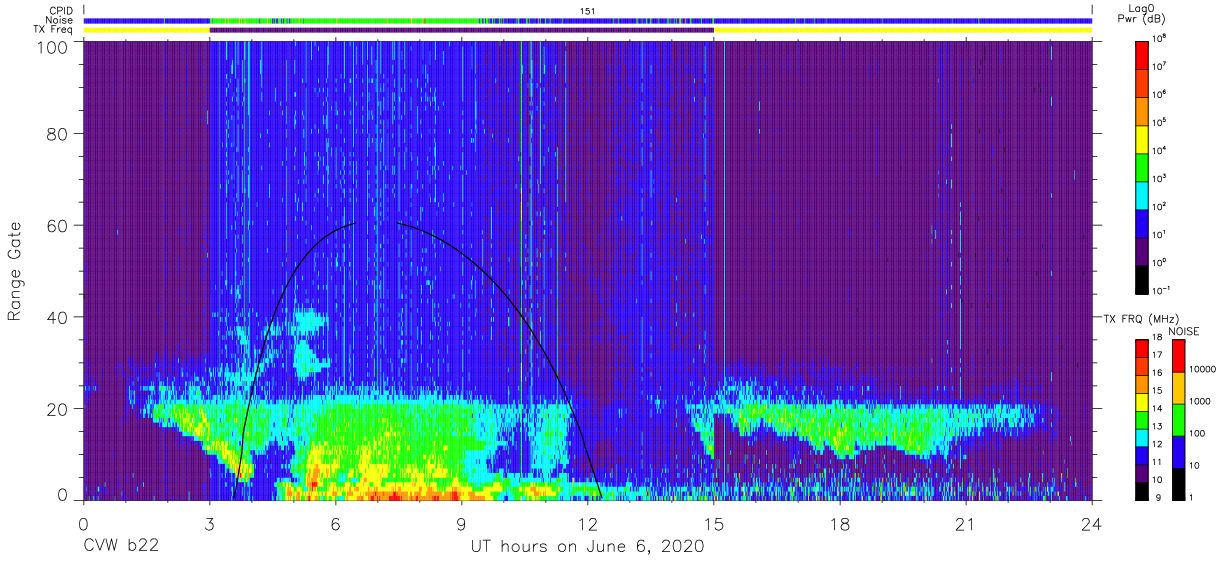Click the 3 tick on UT hours axis
1228x567 pixels.
click(209, 522)
